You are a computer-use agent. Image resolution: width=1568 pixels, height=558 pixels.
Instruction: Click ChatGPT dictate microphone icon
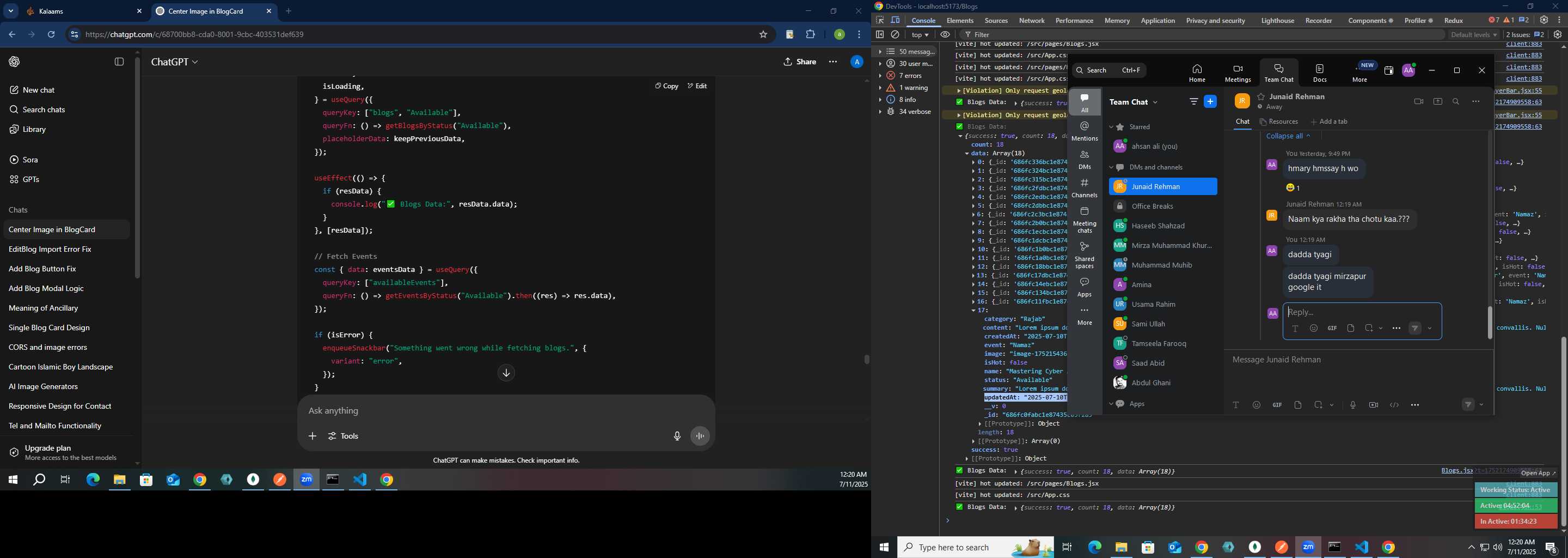[x=677, y=436]
